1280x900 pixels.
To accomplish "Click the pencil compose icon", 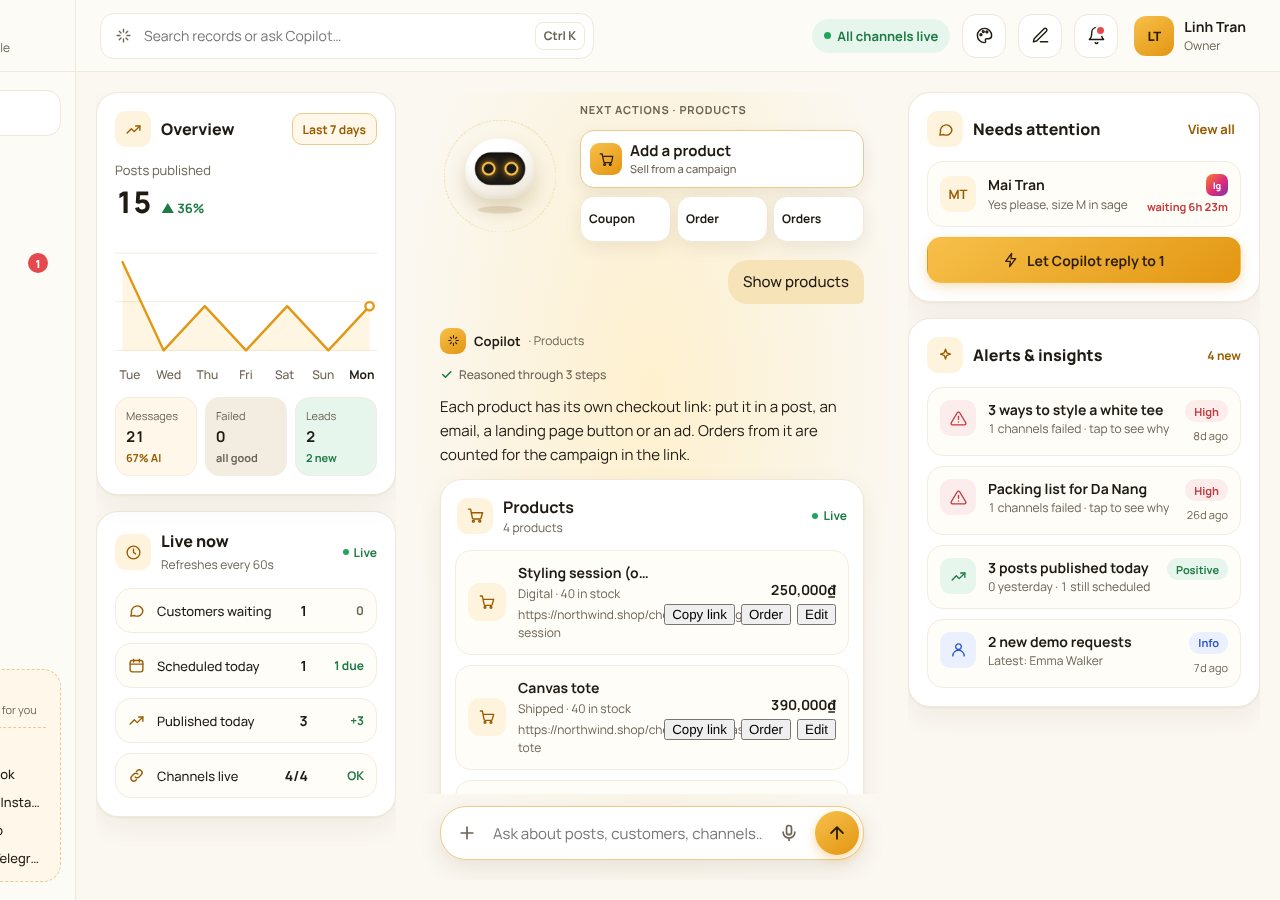I will point(1040,36).
